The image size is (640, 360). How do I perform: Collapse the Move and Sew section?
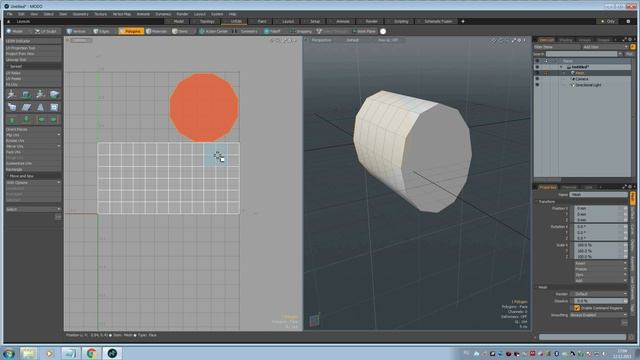pos(33,176)
